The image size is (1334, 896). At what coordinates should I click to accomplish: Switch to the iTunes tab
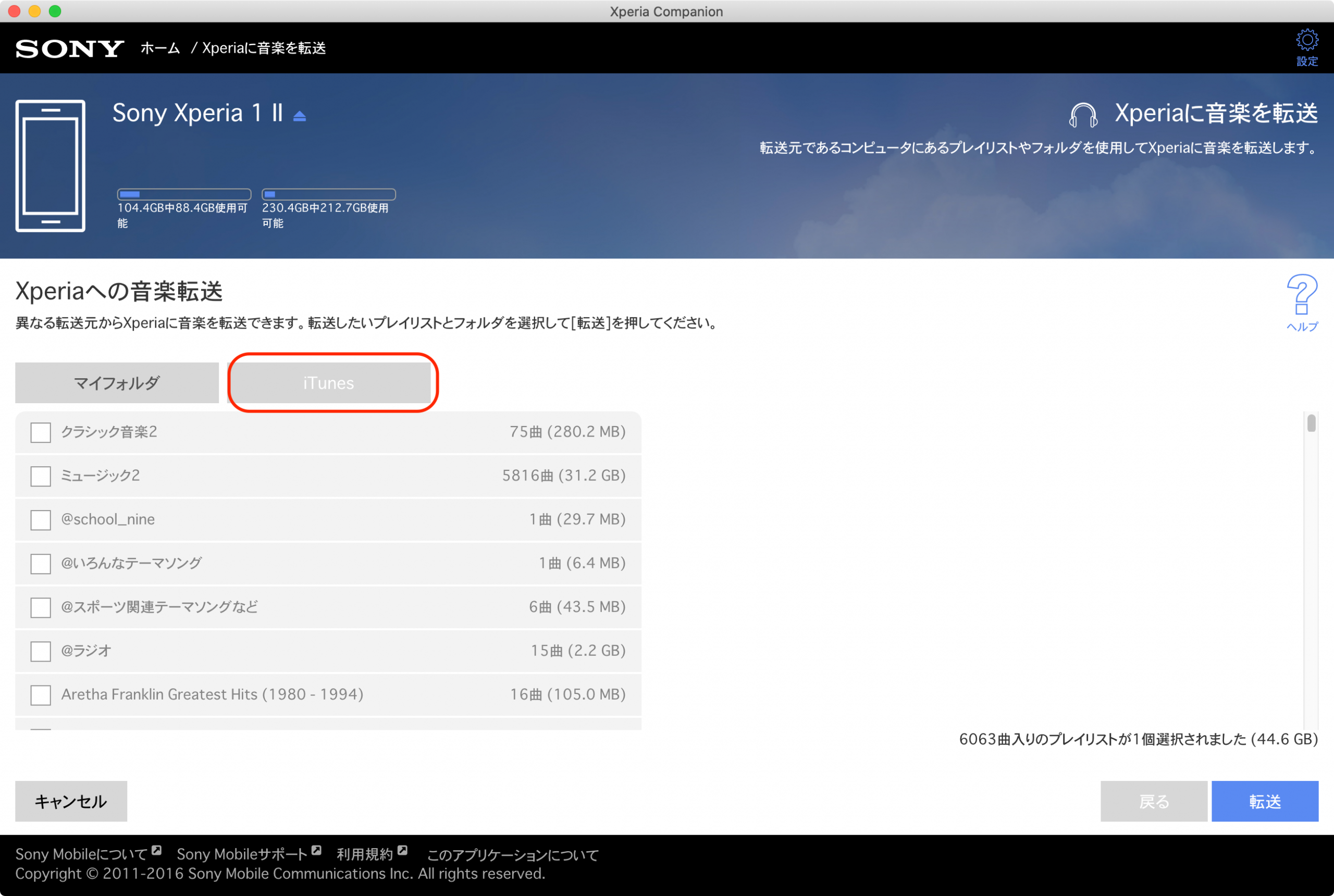click(x=329, y=382)
